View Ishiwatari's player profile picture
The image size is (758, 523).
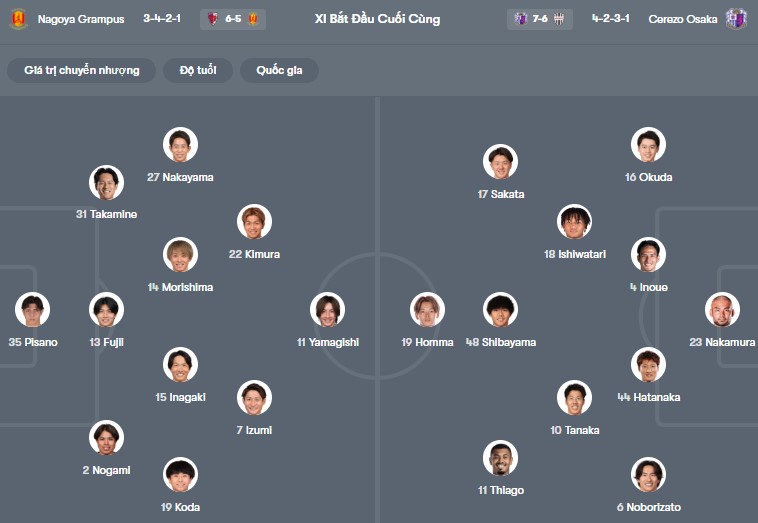pyautogui.click(x=574, y=222)
